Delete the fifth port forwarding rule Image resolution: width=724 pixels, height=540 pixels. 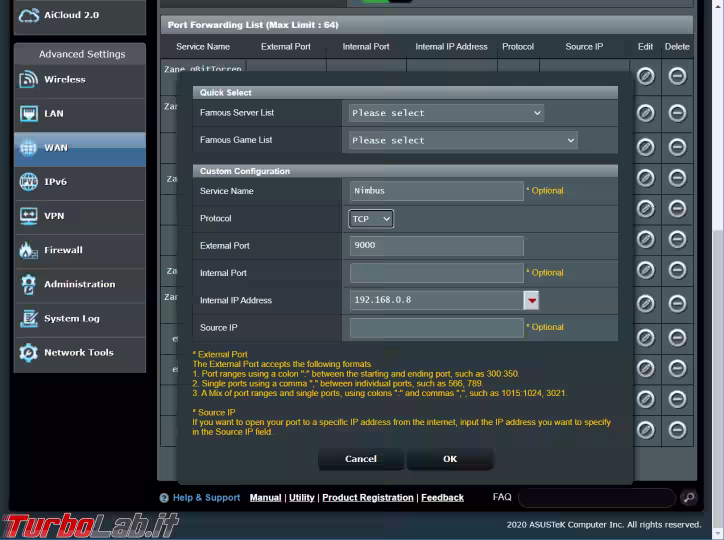point(677,209)
